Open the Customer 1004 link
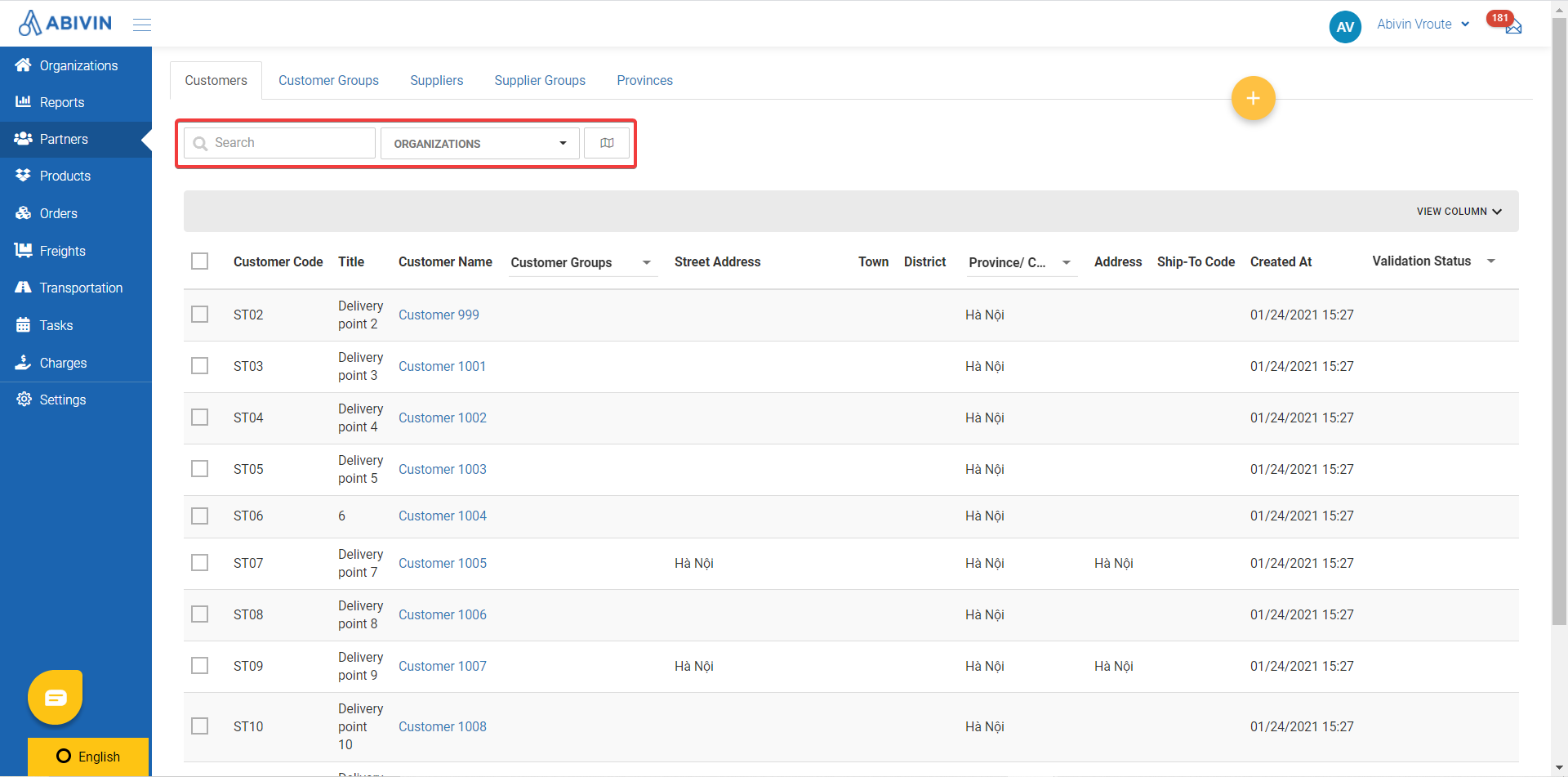 (x=442, y=516)
